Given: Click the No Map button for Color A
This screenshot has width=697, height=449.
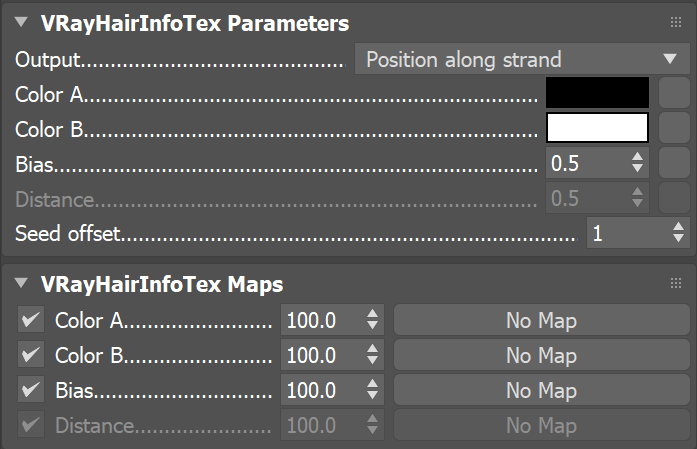Looking at the screenshot, I should click(542, 320).
